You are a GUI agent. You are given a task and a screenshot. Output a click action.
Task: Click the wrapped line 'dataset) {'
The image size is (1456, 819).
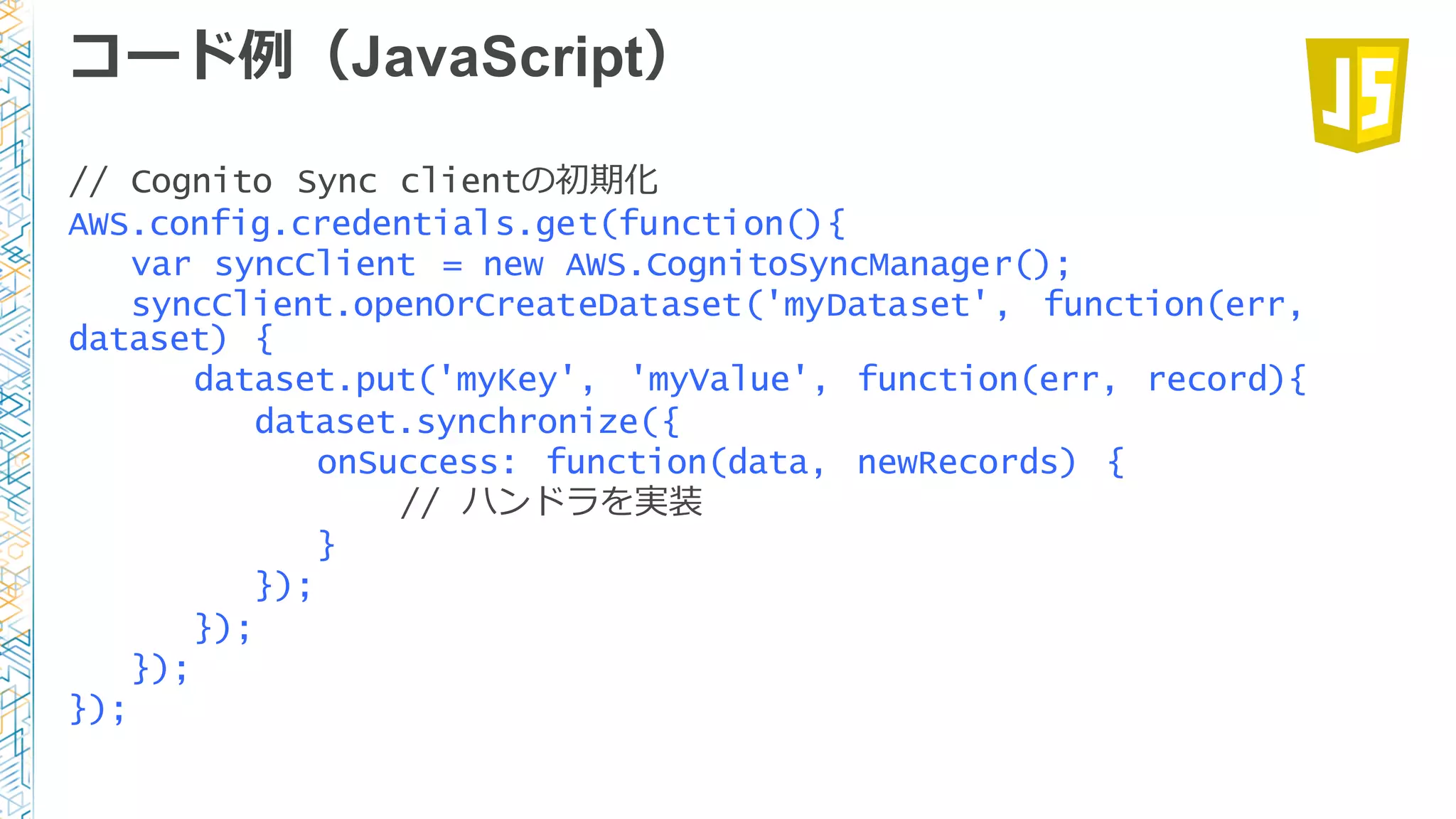171,339
